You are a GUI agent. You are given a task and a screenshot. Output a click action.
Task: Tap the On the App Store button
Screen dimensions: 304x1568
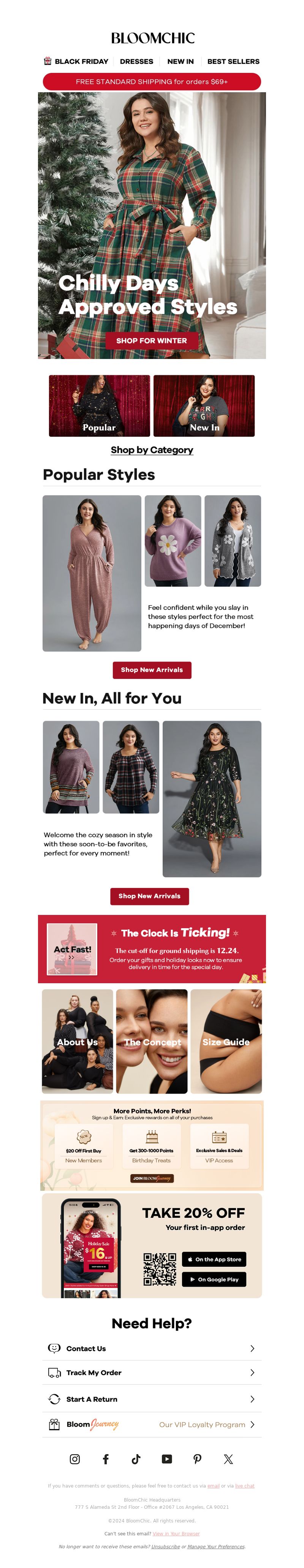coord(214,1259)
